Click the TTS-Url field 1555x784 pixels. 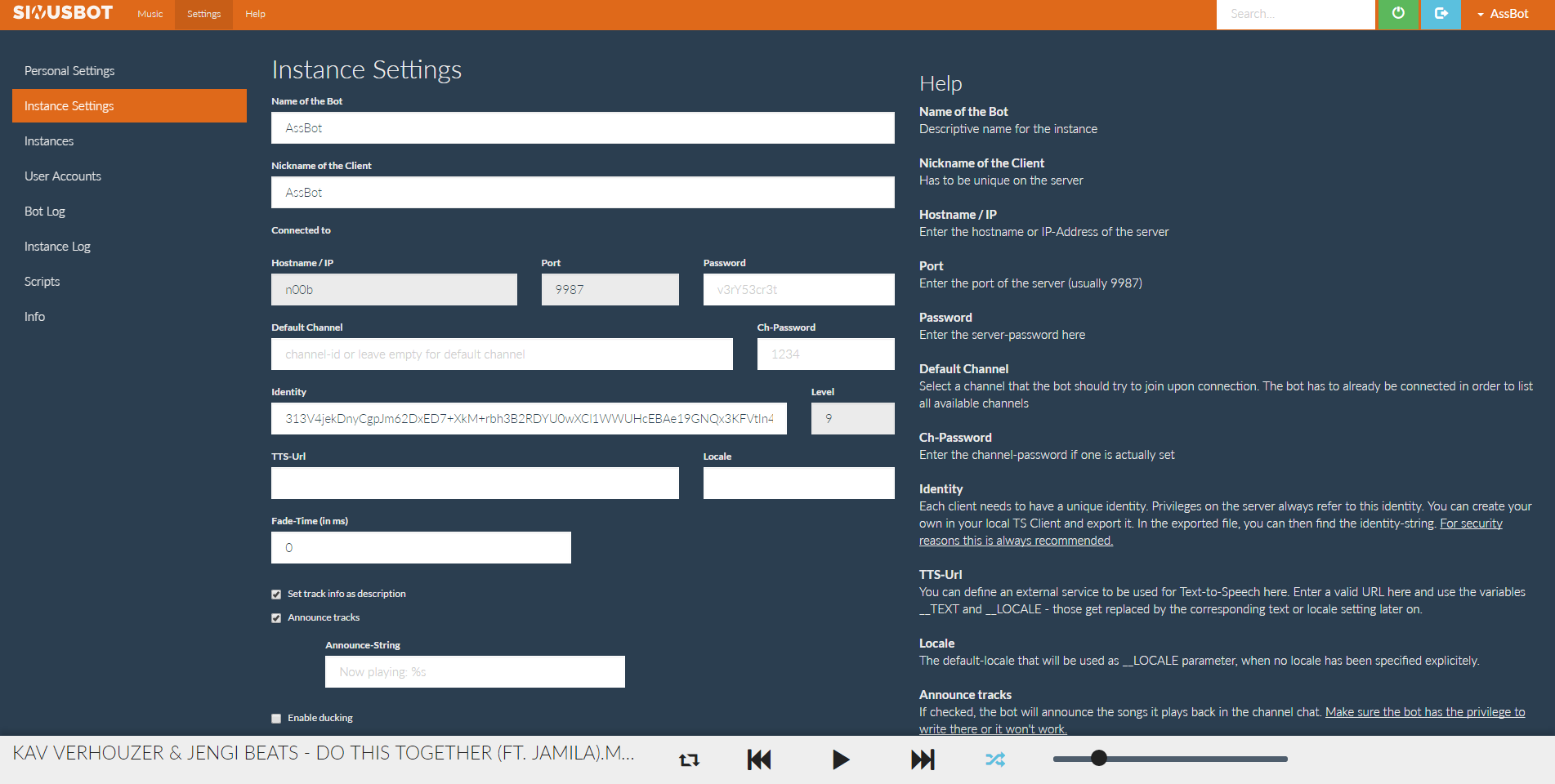[475, 483]
